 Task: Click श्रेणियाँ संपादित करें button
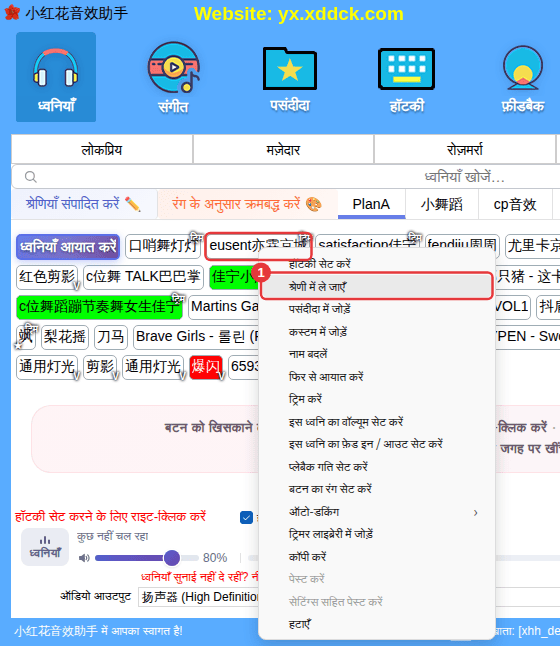pyautogui.click(x=84, y=204)
